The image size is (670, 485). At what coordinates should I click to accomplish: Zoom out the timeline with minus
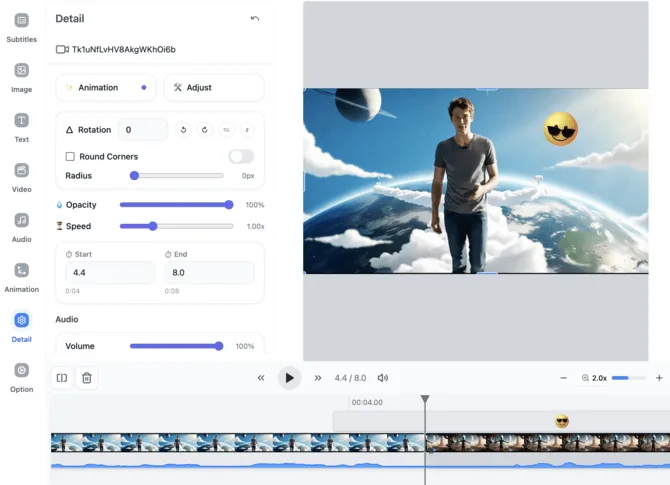pyautogui.click(x=563, y=378)
